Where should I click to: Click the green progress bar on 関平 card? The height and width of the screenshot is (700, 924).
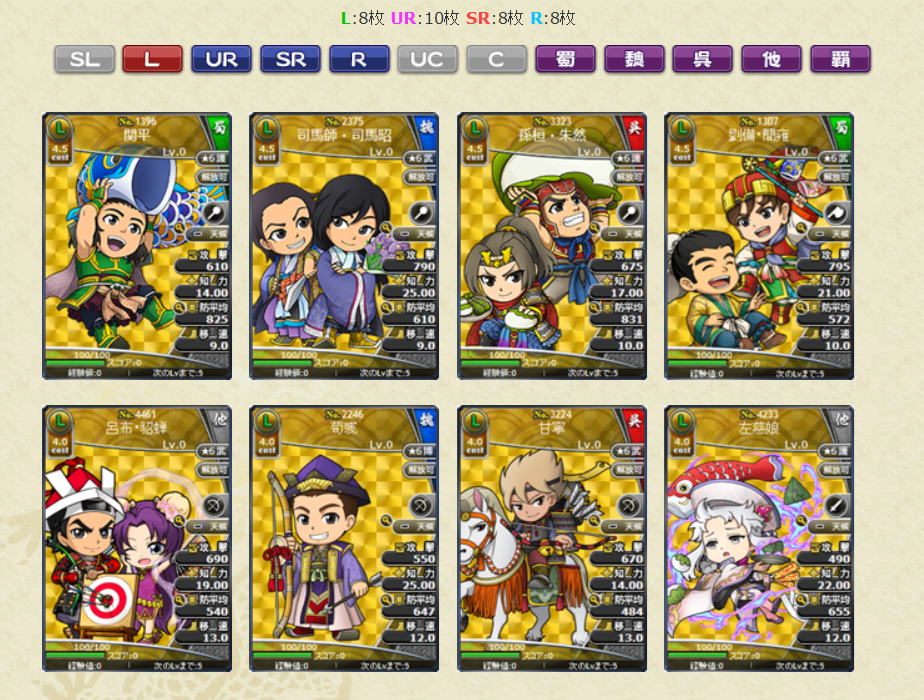[75, 363]
